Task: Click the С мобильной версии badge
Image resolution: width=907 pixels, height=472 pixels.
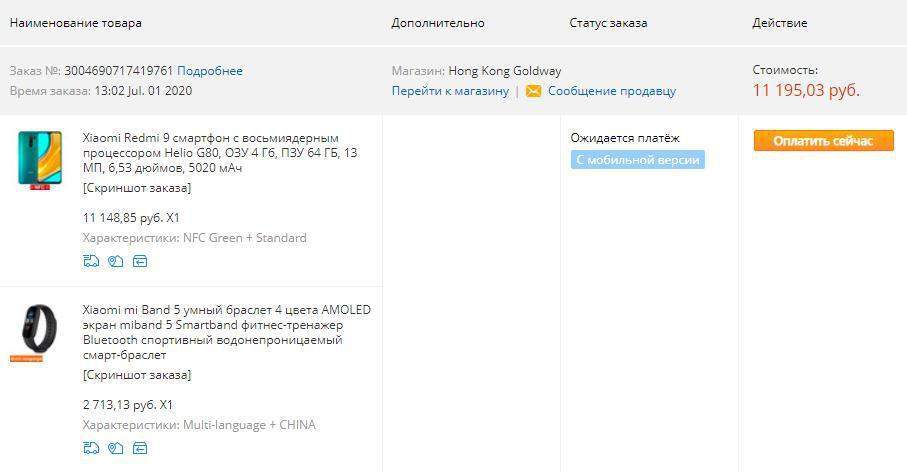Action: 637,160
